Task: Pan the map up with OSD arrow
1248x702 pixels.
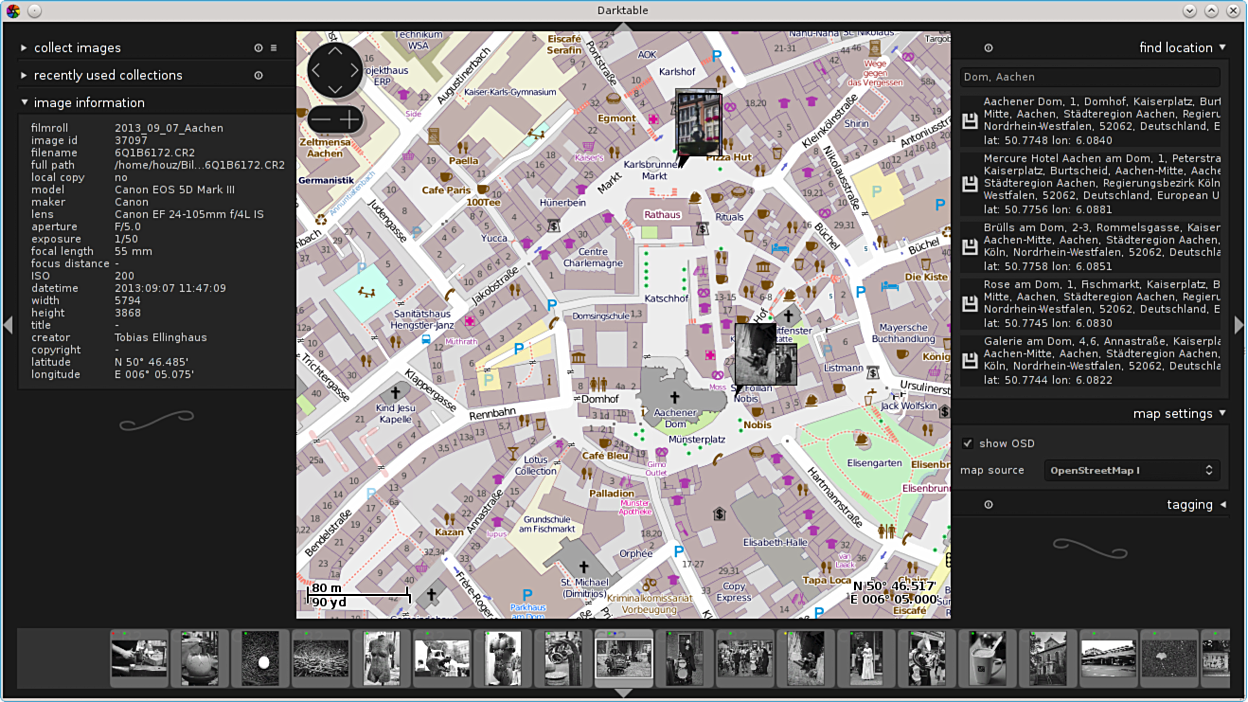Action: click(335, 50)
